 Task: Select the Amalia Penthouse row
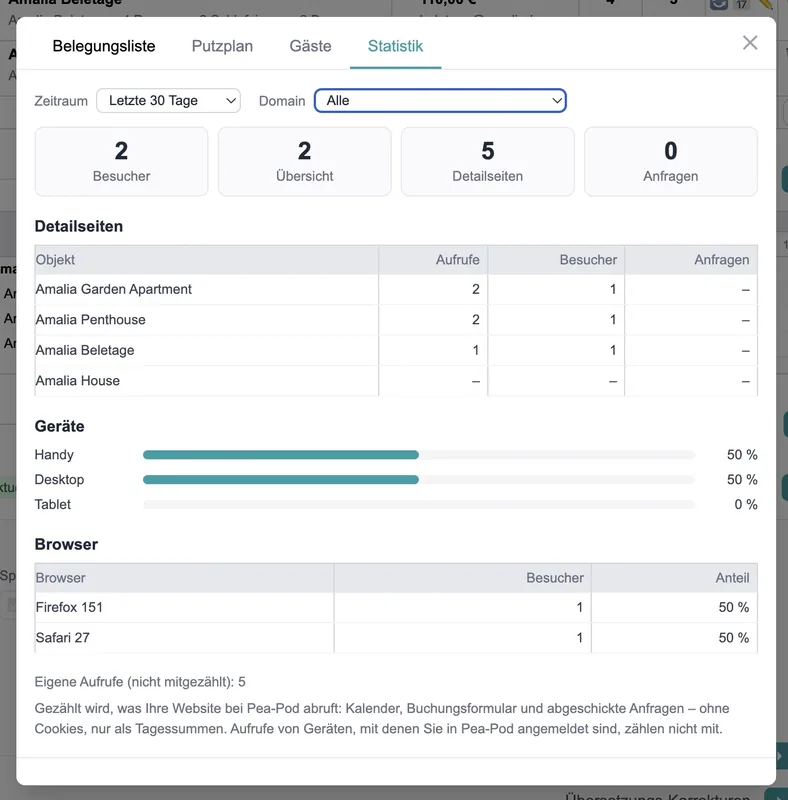point(396,320)
